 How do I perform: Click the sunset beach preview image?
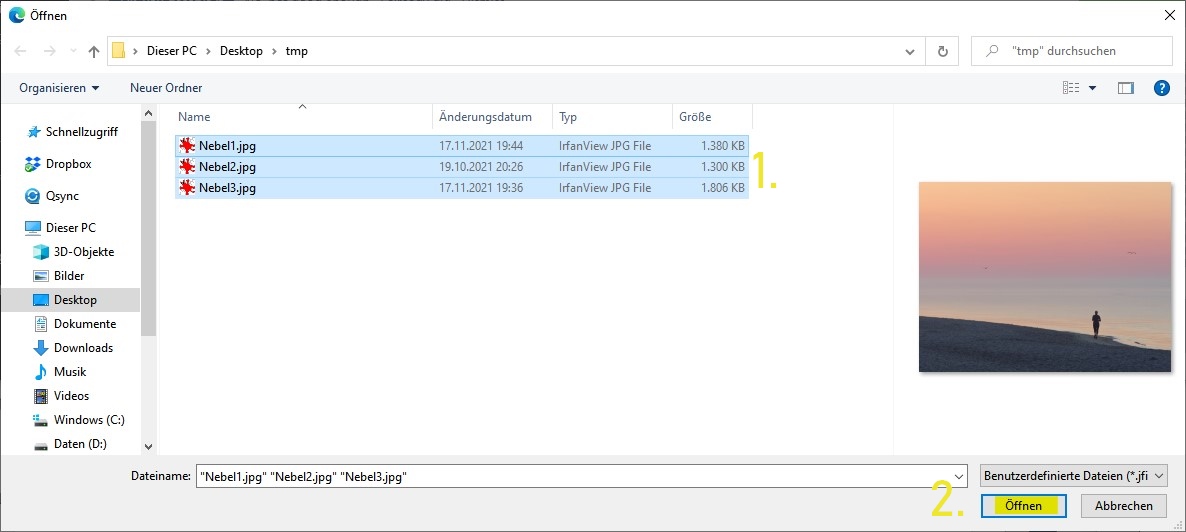(1044, 277)
